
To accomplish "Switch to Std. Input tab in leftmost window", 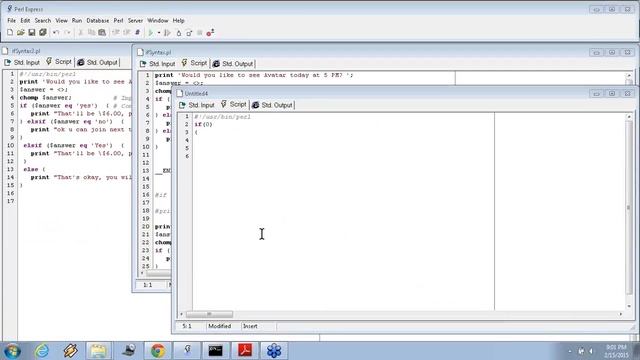I will point(22,62).
